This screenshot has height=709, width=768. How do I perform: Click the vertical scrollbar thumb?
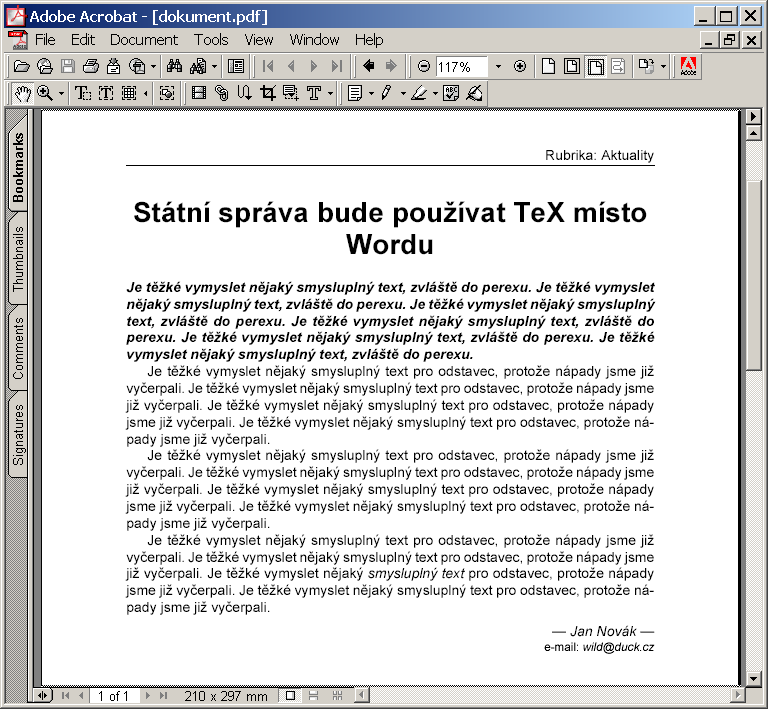point(753,276)
